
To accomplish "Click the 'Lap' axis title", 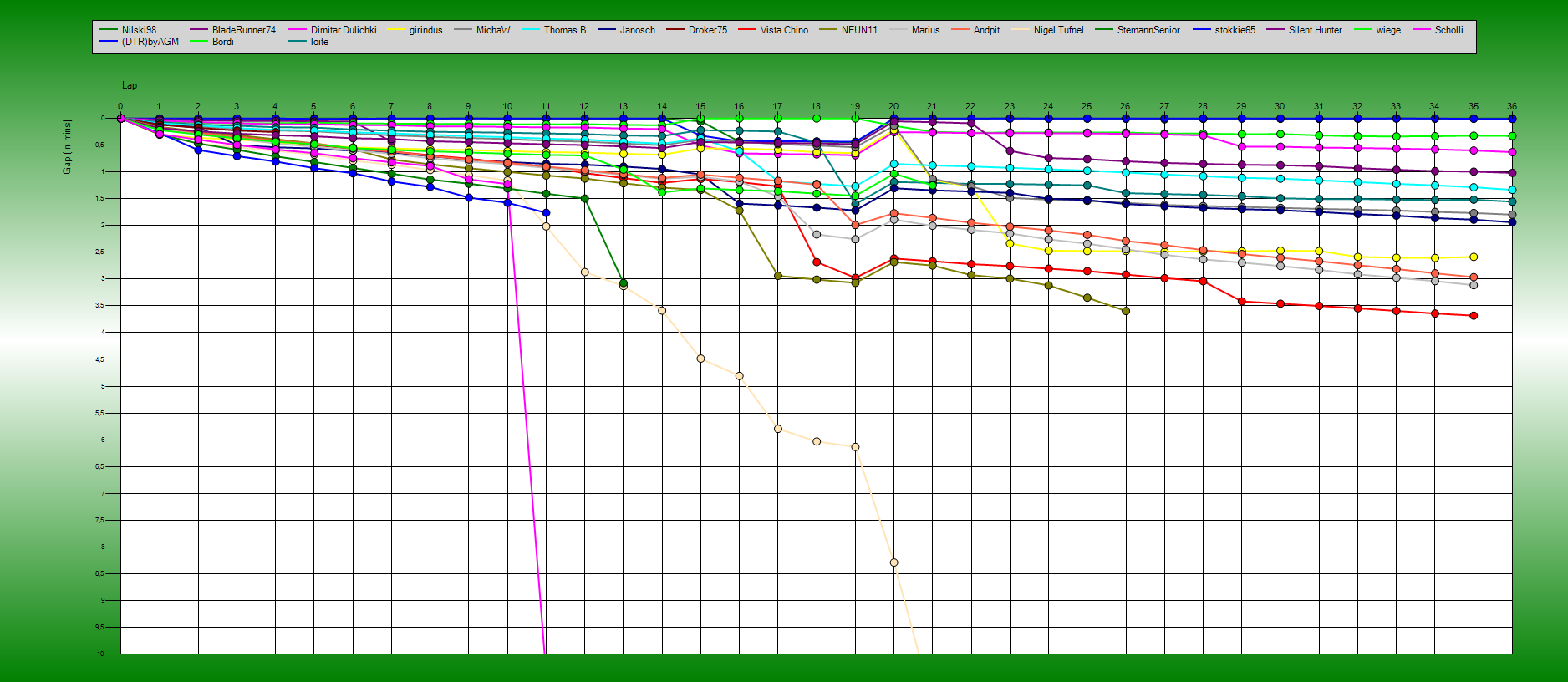I will pyautogui.click(x=130, y=85).
